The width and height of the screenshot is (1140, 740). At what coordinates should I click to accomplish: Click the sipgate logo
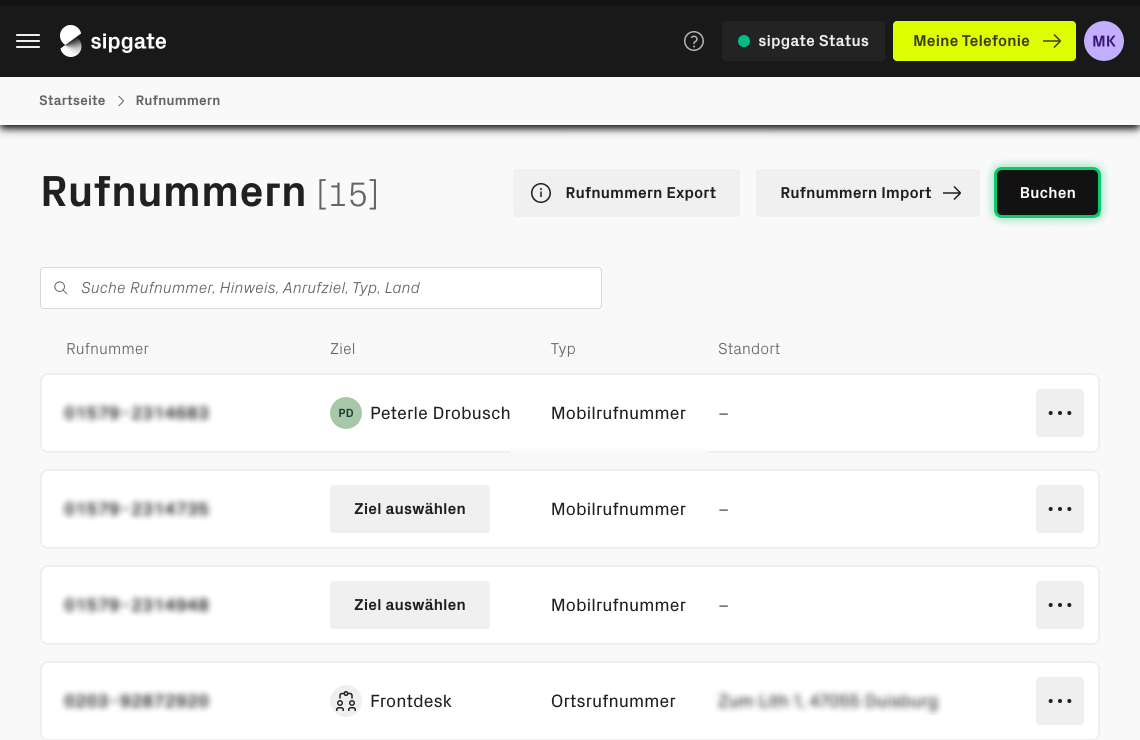[x=113, y=41]
